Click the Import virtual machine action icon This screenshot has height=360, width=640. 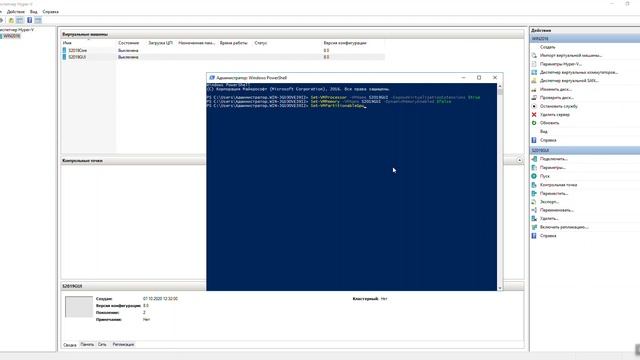(x=534, y=56)
